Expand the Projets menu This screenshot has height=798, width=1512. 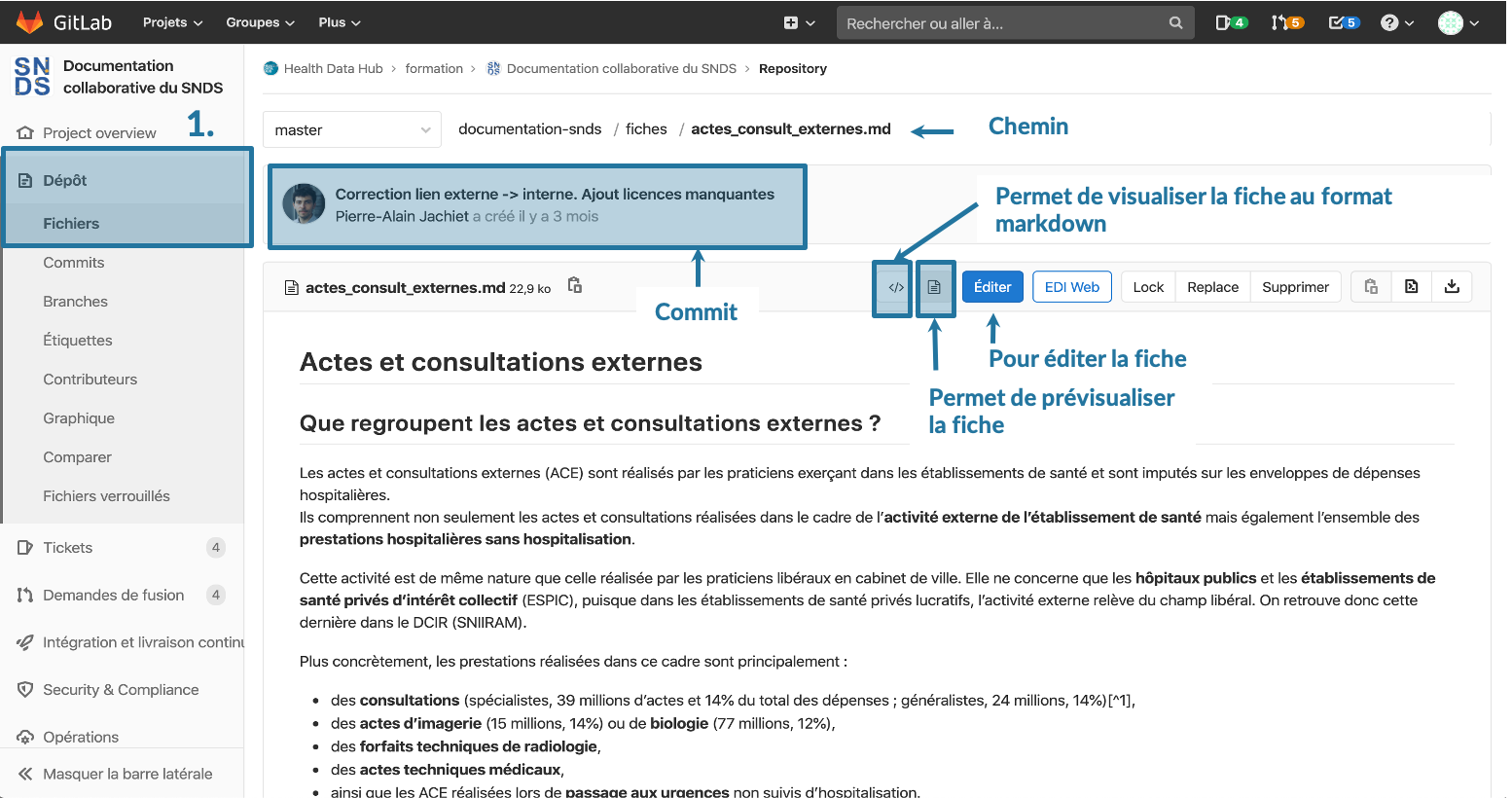172,22
